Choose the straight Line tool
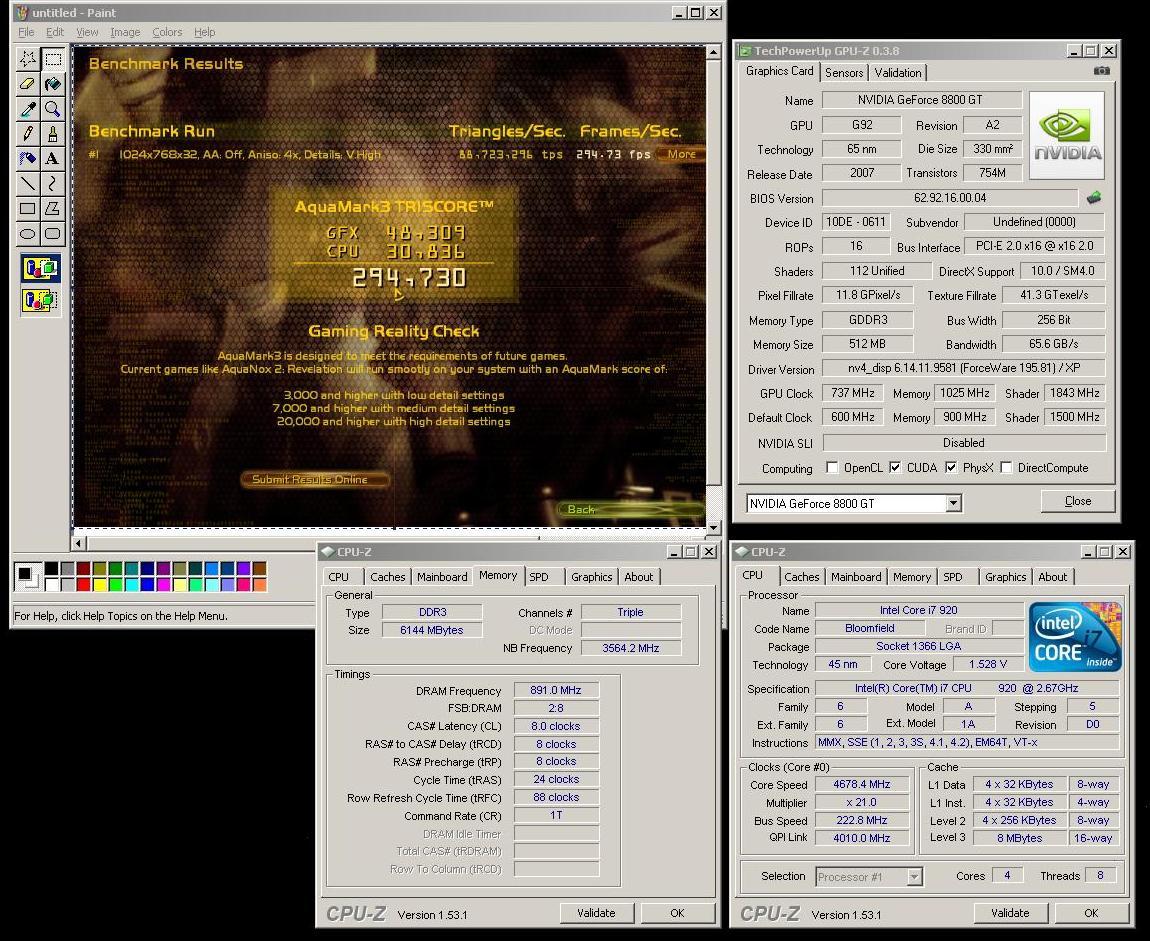Image resolution: width=1150 pixels, height=941 pixels. [x=28, y=183]
